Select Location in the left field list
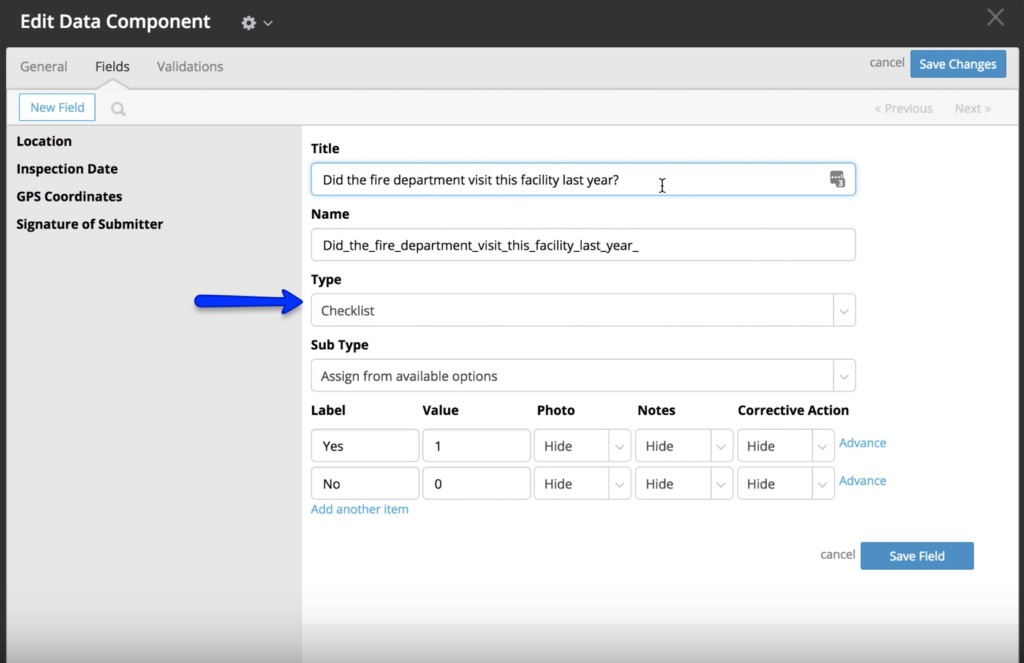This screenshot has width=1024, height=663. [44, 141]
